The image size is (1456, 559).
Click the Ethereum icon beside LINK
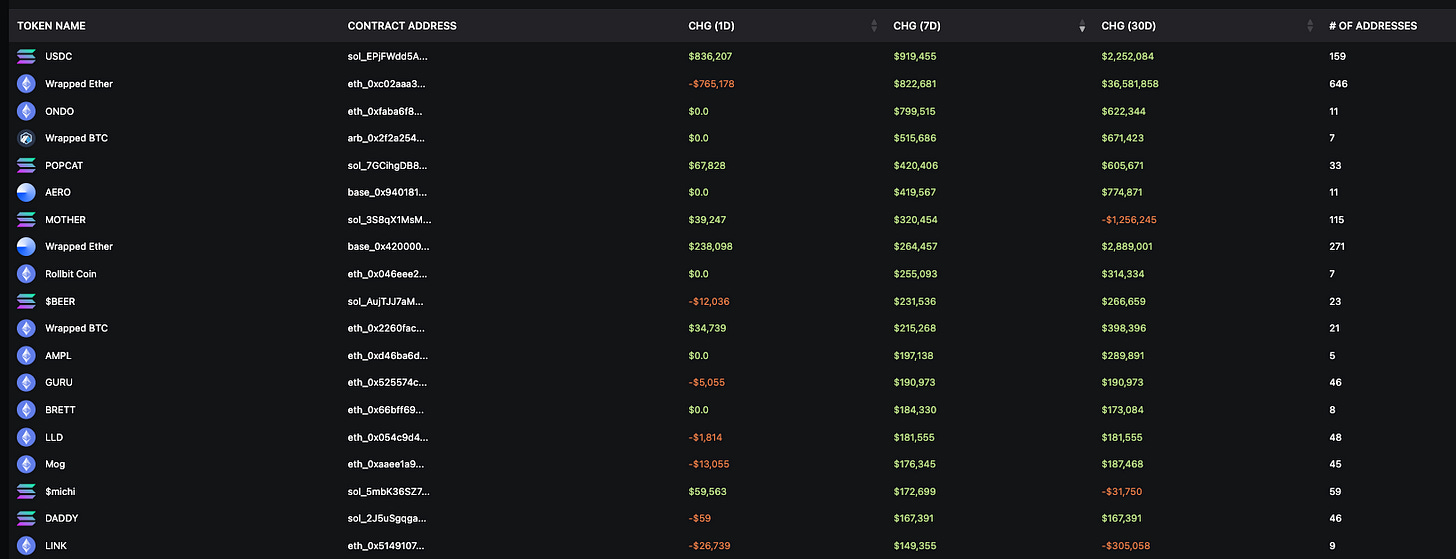click(26, 545)
